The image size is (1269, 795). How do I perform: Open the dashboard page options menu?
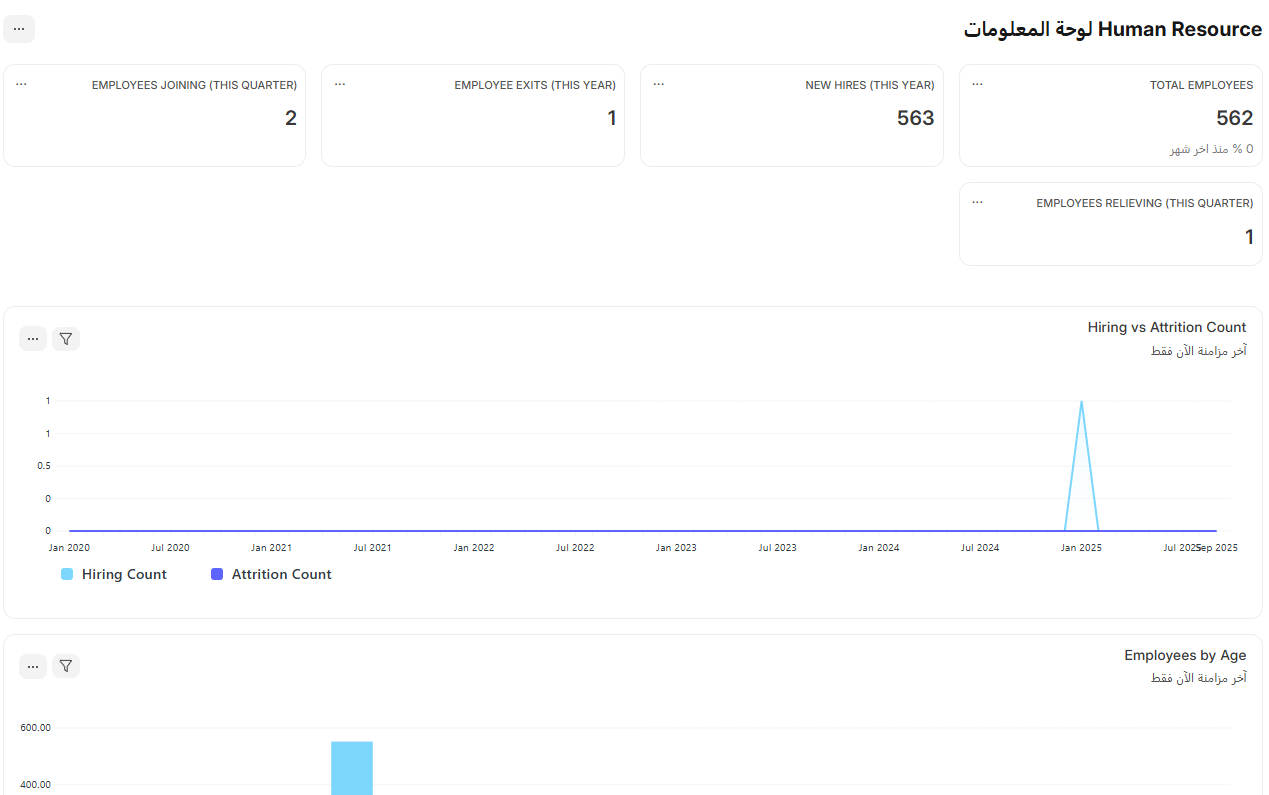[19, 29]
